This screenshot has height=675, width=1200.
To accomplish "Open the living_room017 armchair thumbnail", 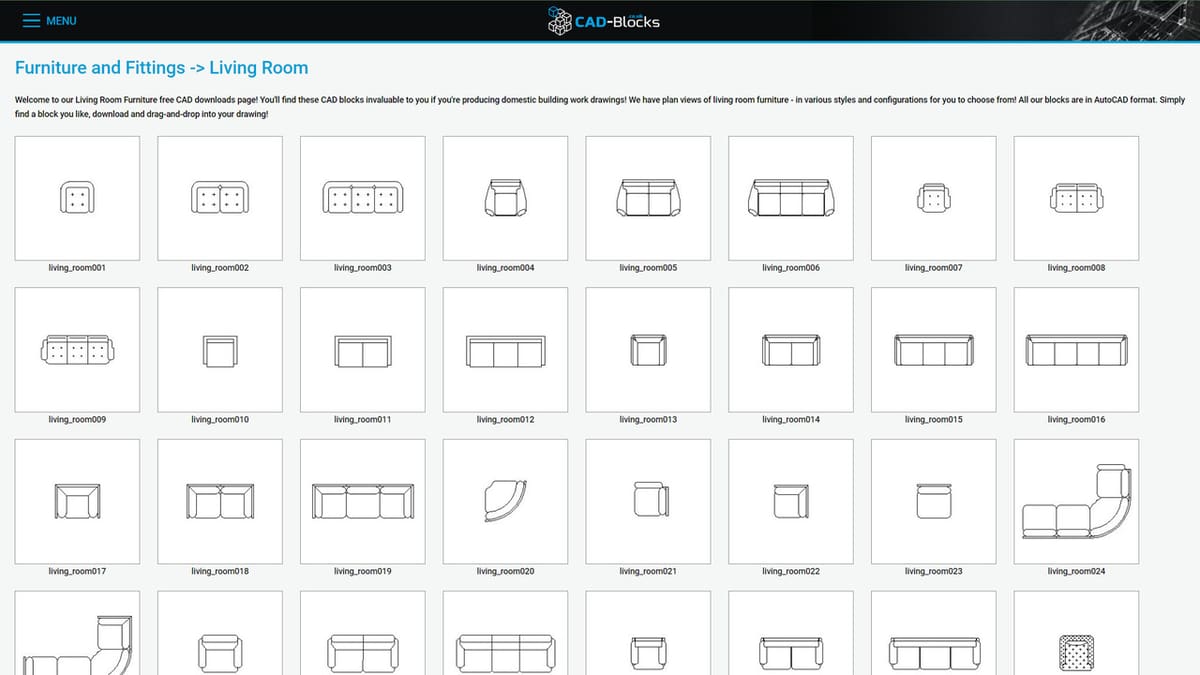I will tap(77, 501).
